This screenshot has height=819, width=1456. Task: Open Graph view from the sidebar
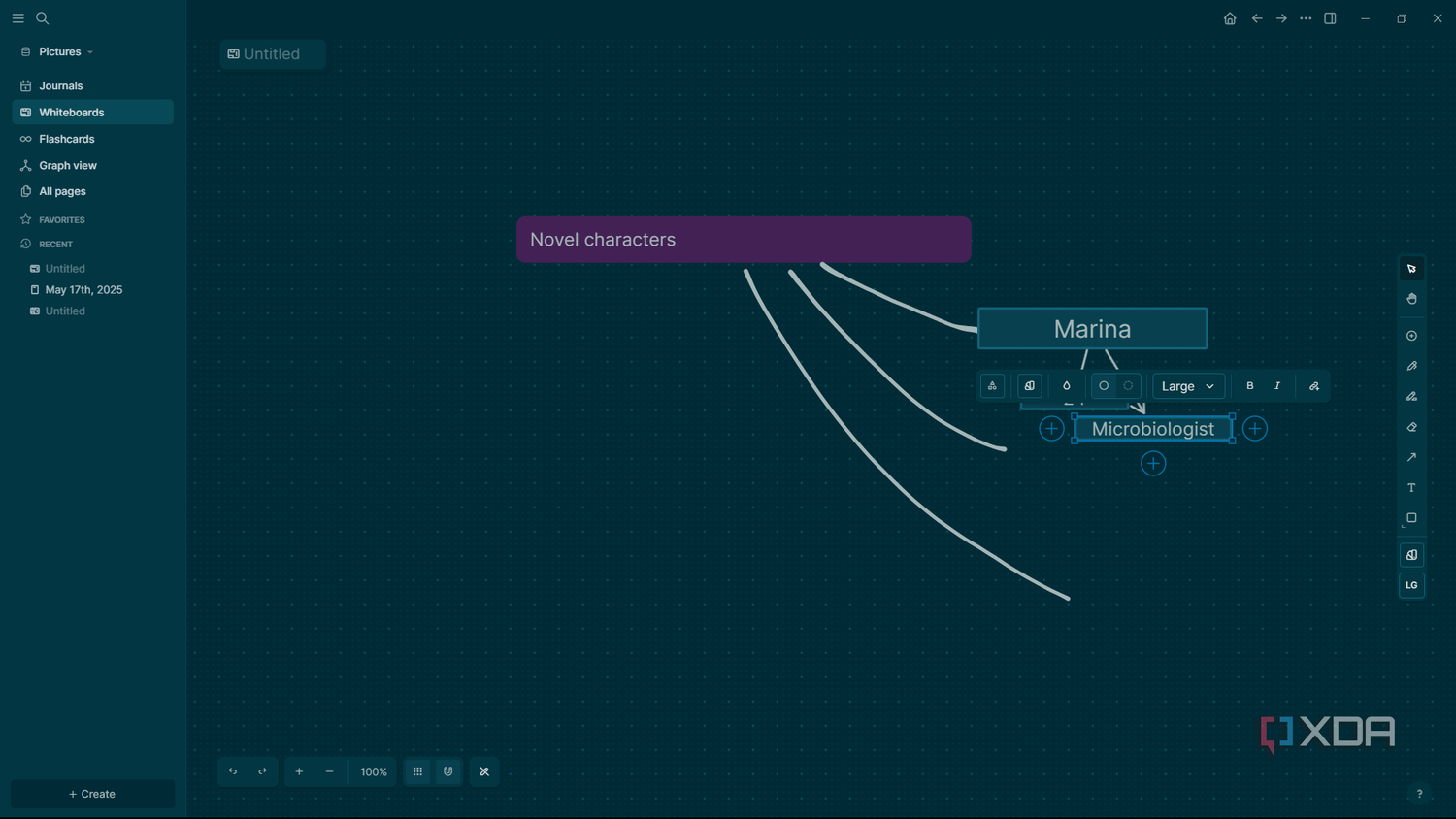click(x=93, y=165)
